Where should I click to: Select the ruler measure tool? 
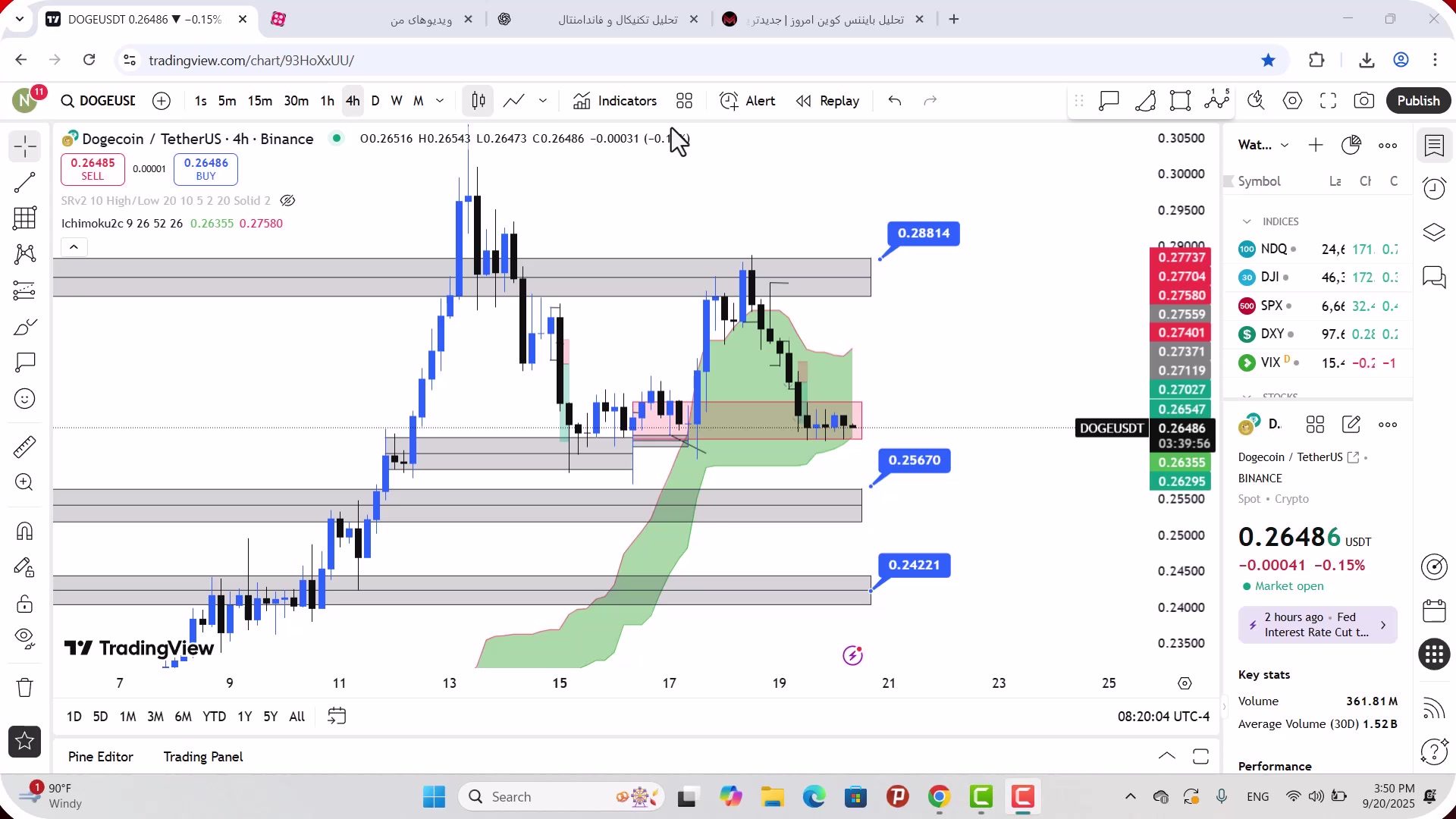[x=25, y=447]
